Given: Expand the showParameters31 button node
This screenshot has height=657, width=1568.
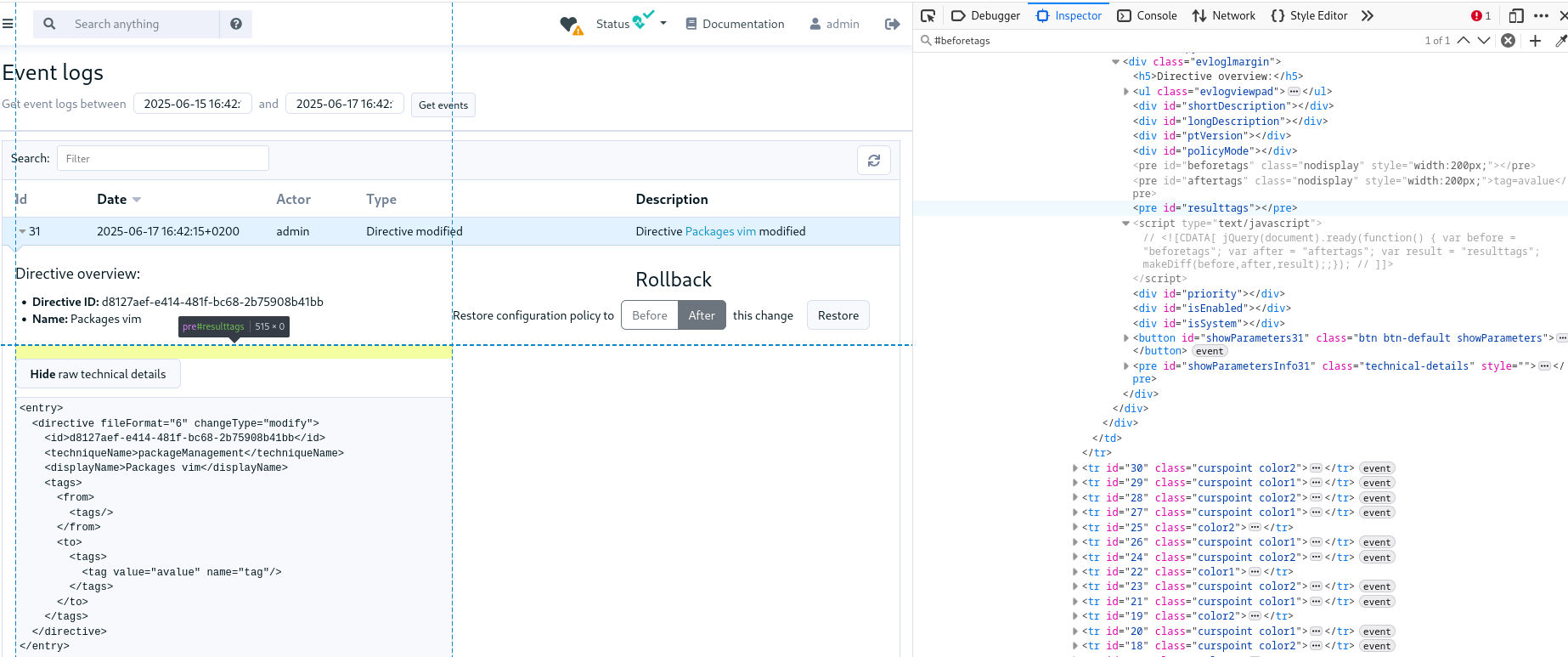Looking at the screenshot, I should (x=1125, y=337).
